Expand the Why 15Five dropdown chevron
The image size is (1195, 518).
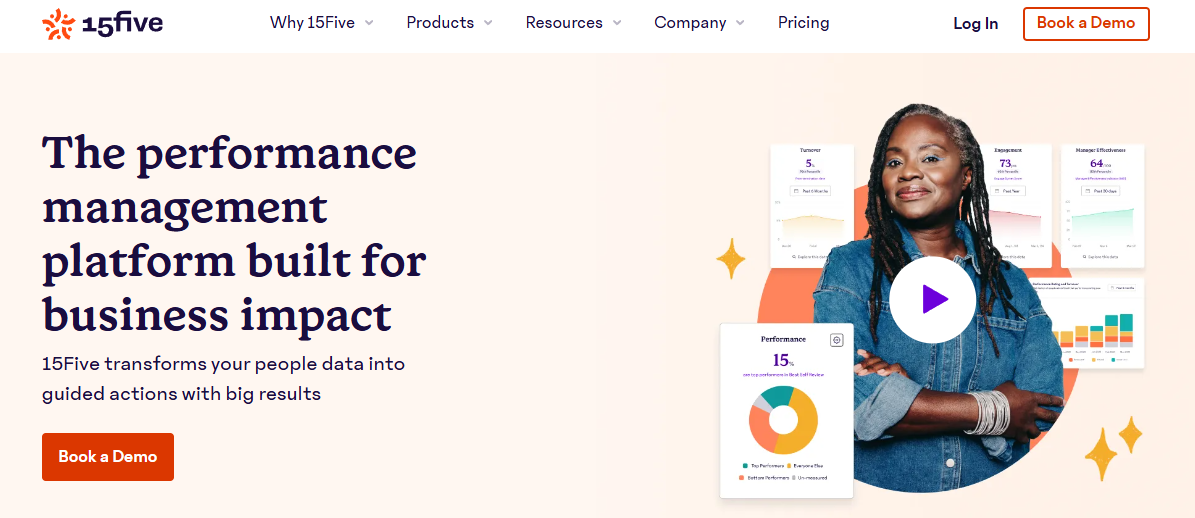coord(369,23)
